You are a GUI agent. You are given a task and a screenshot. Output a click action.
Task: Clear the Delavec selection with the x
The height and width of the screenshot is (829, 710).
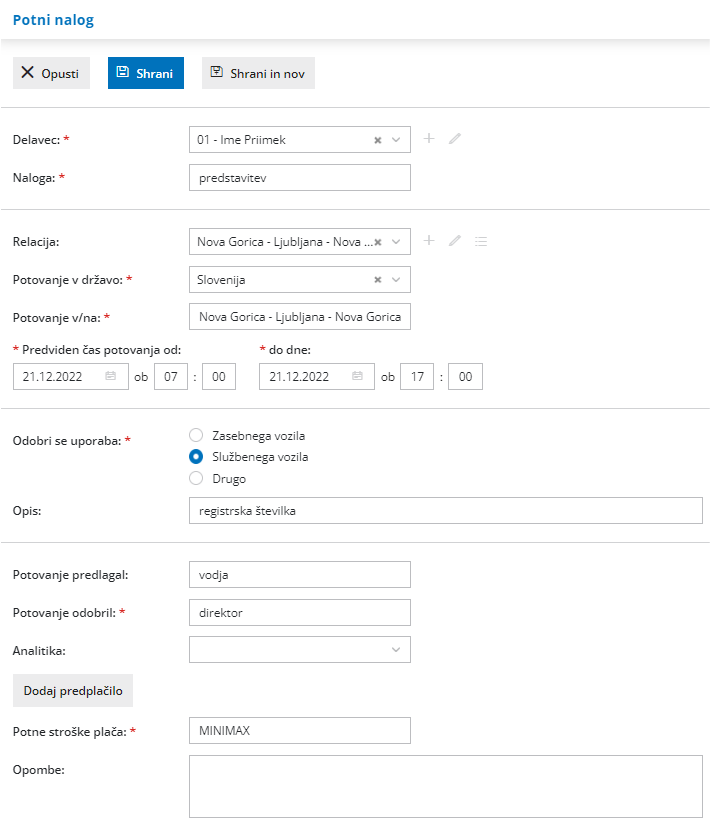point(378,140)
